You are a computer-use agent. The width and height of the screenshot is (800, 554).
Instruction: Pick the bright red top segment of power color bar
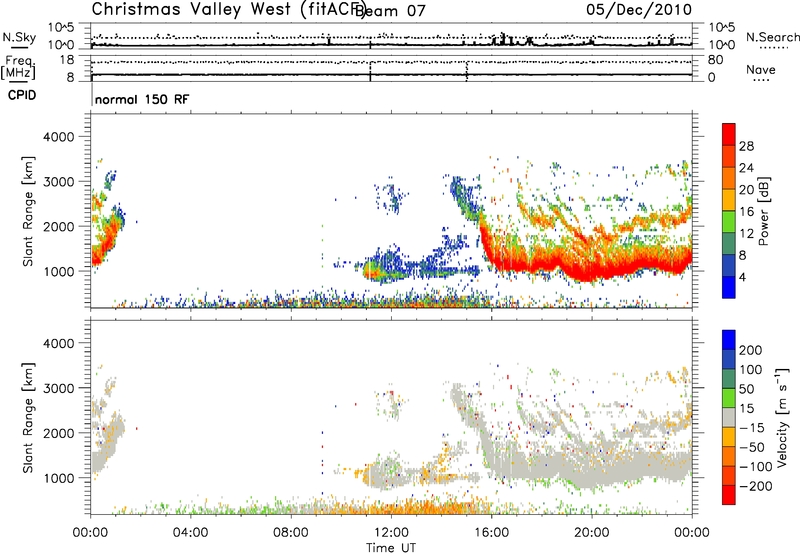click(x=729, y=134)
